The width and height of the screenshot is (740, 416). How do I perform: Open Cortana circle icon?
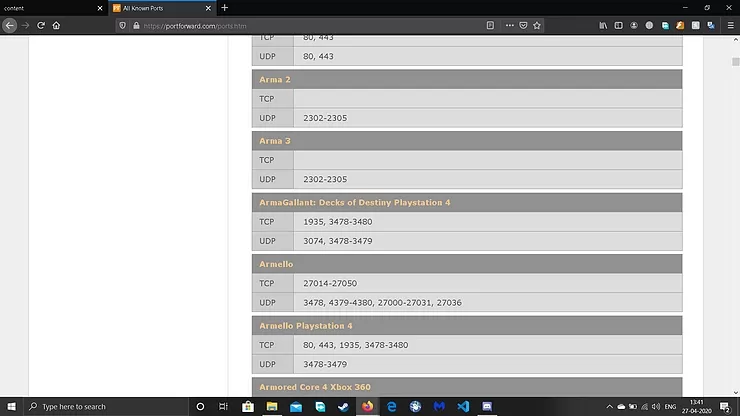pos(200,406)
